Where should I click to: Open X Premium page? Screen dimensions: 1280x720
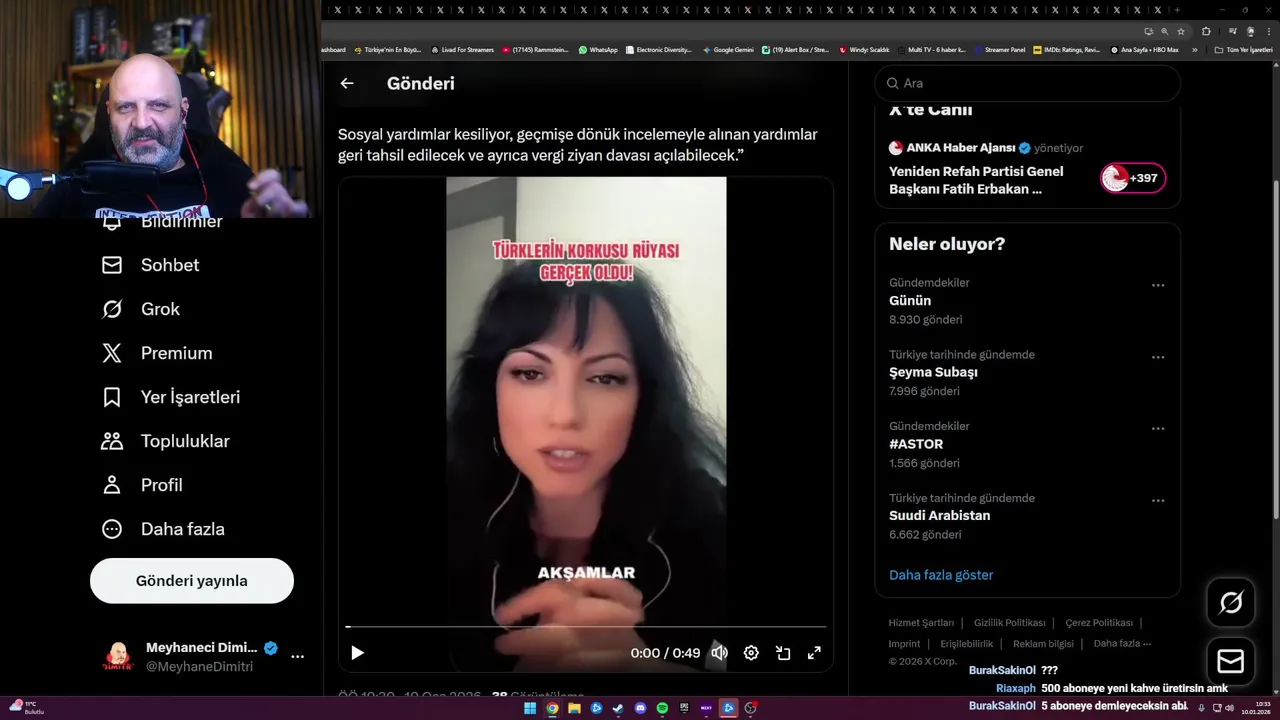[x=156, y=353]
